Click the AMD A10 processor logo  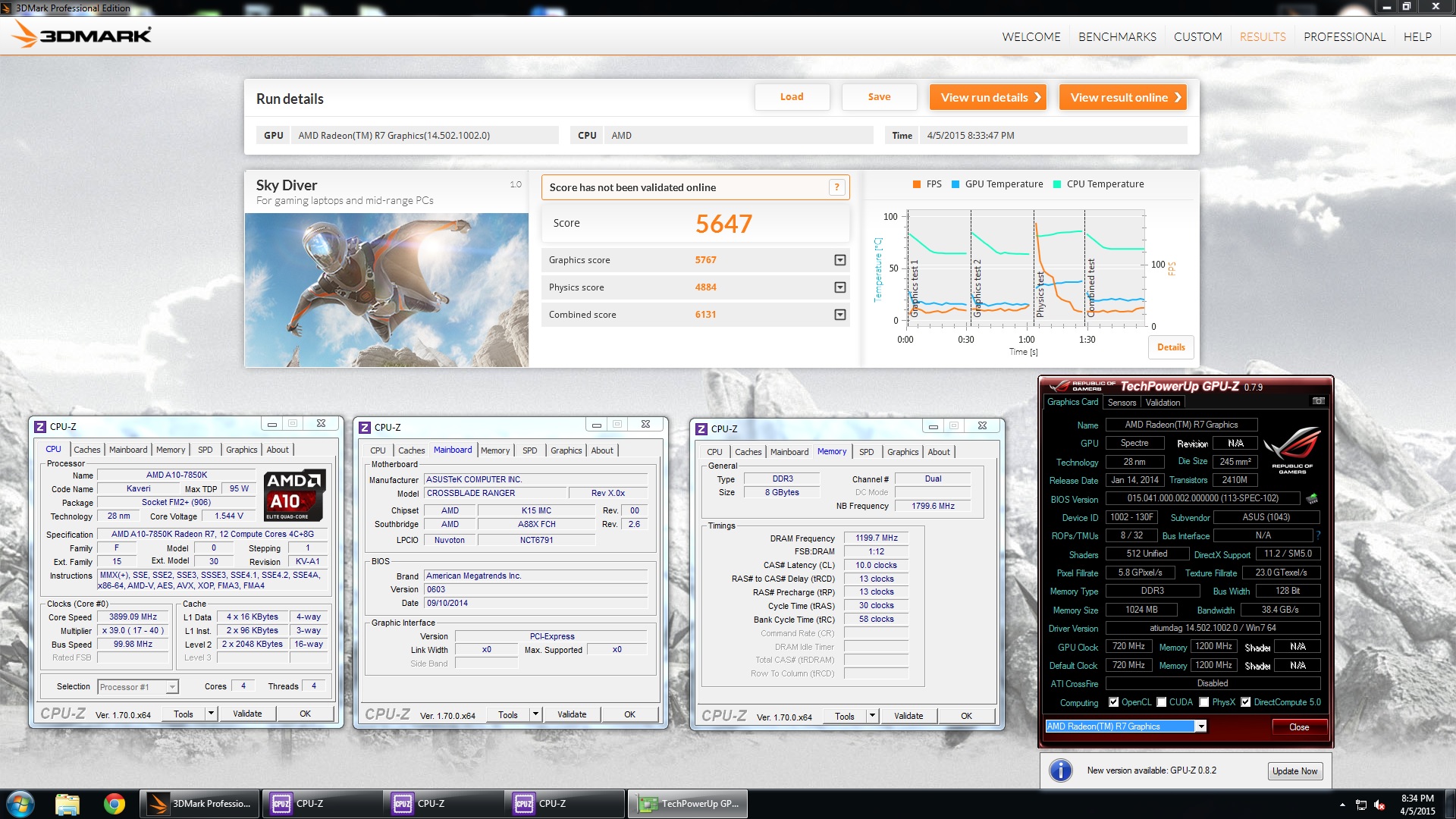[295, 495]
